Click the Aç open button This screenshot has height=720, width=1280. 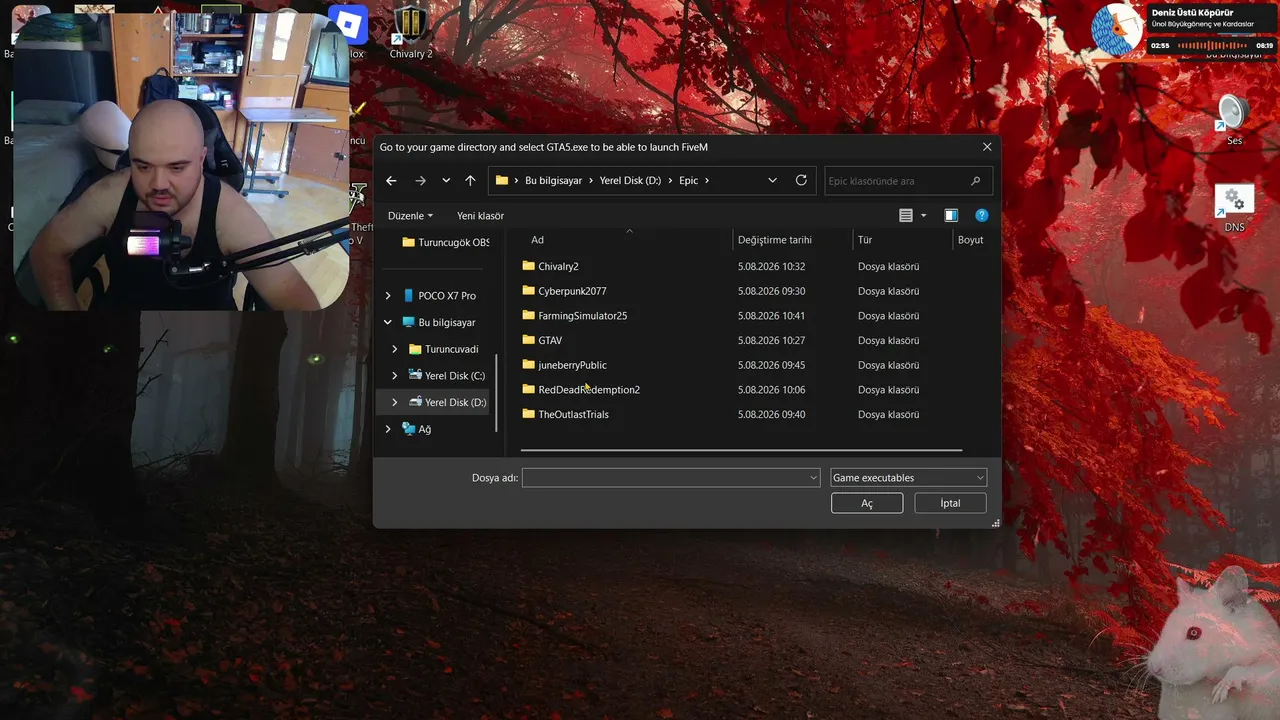[867, 503]
